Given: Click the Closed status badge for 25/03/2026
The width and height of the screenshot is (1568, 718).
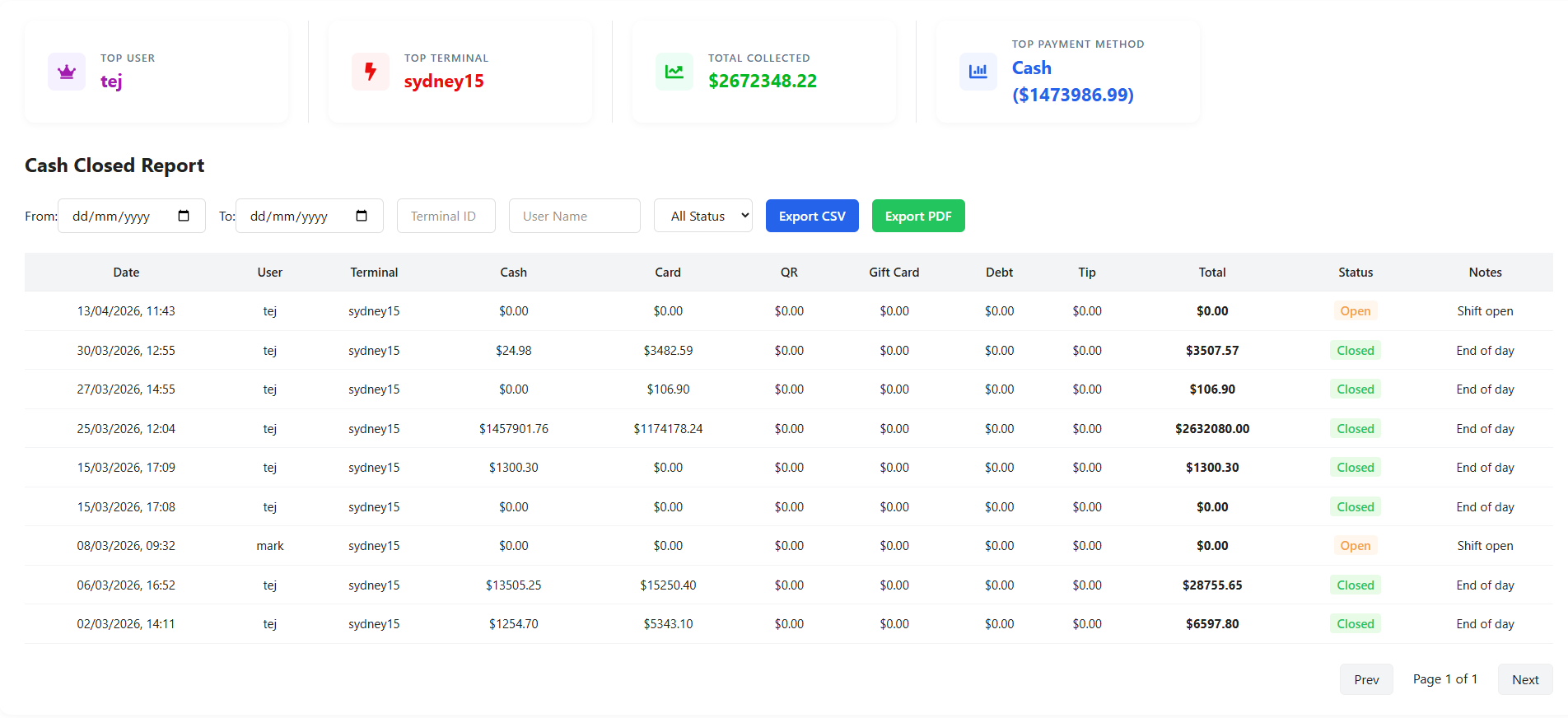Looking at the screenshot, I should click(1356, 429).
